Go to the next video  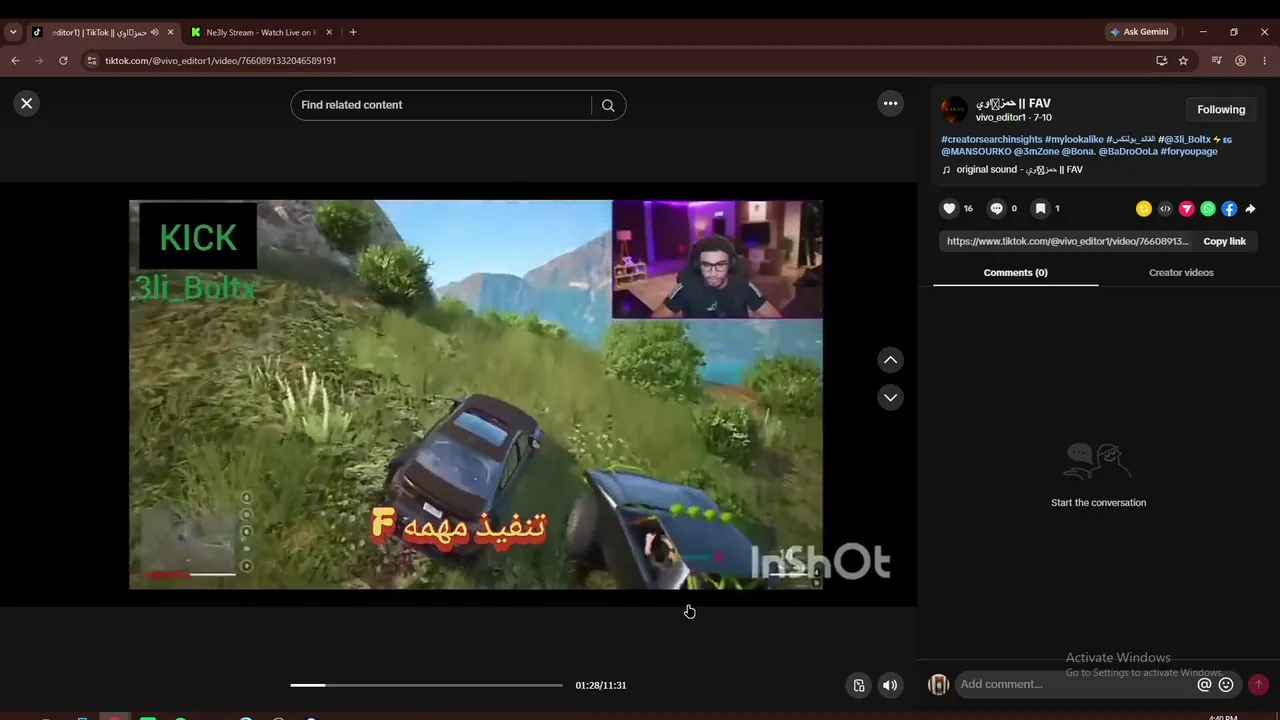click(890, 398)
